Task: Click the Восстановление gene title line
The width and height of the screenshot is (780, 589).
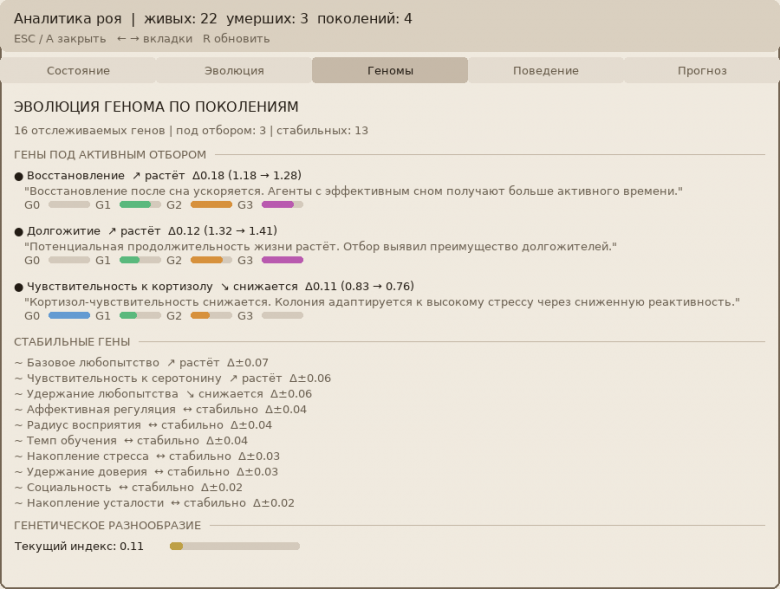Action: (164, 176)
